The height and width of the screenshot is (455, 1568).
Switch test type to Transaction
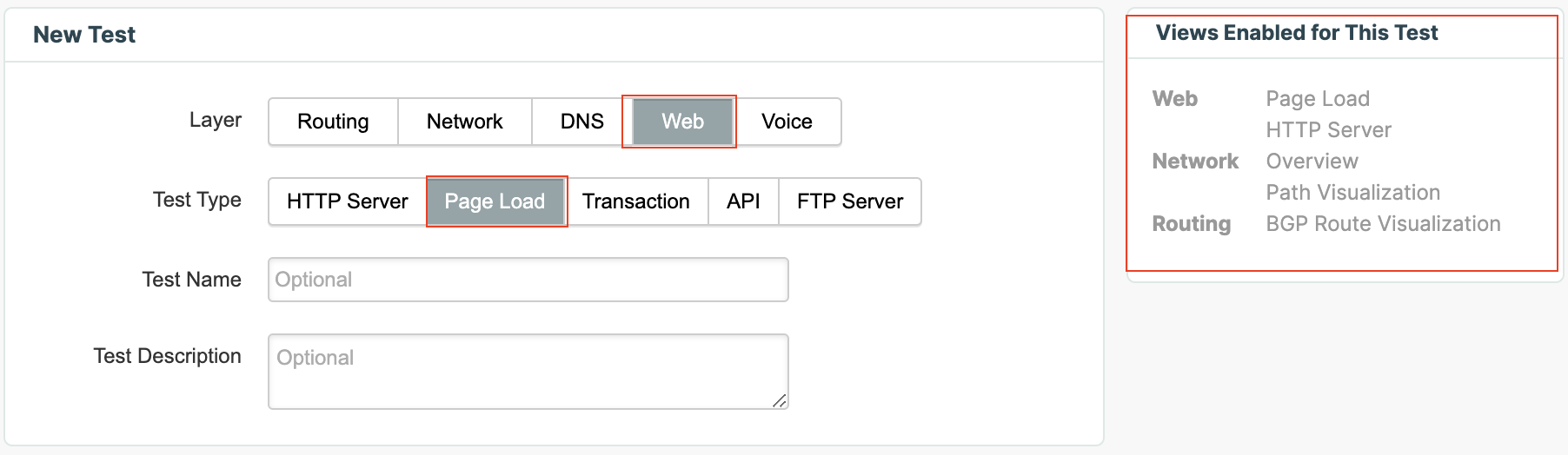point(635,201)
